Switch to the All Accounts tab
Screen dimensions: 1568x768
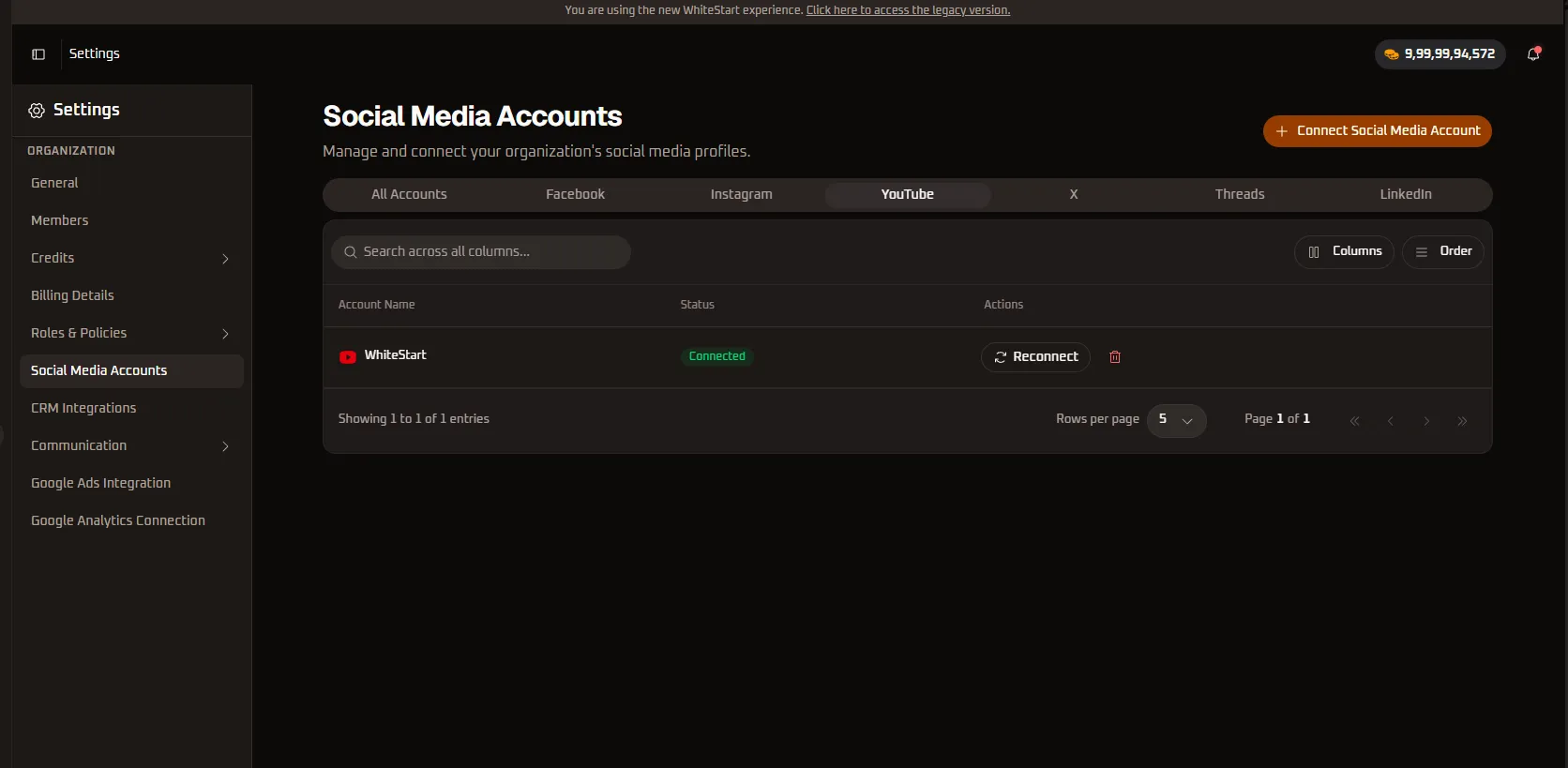[x=409, y=195]
